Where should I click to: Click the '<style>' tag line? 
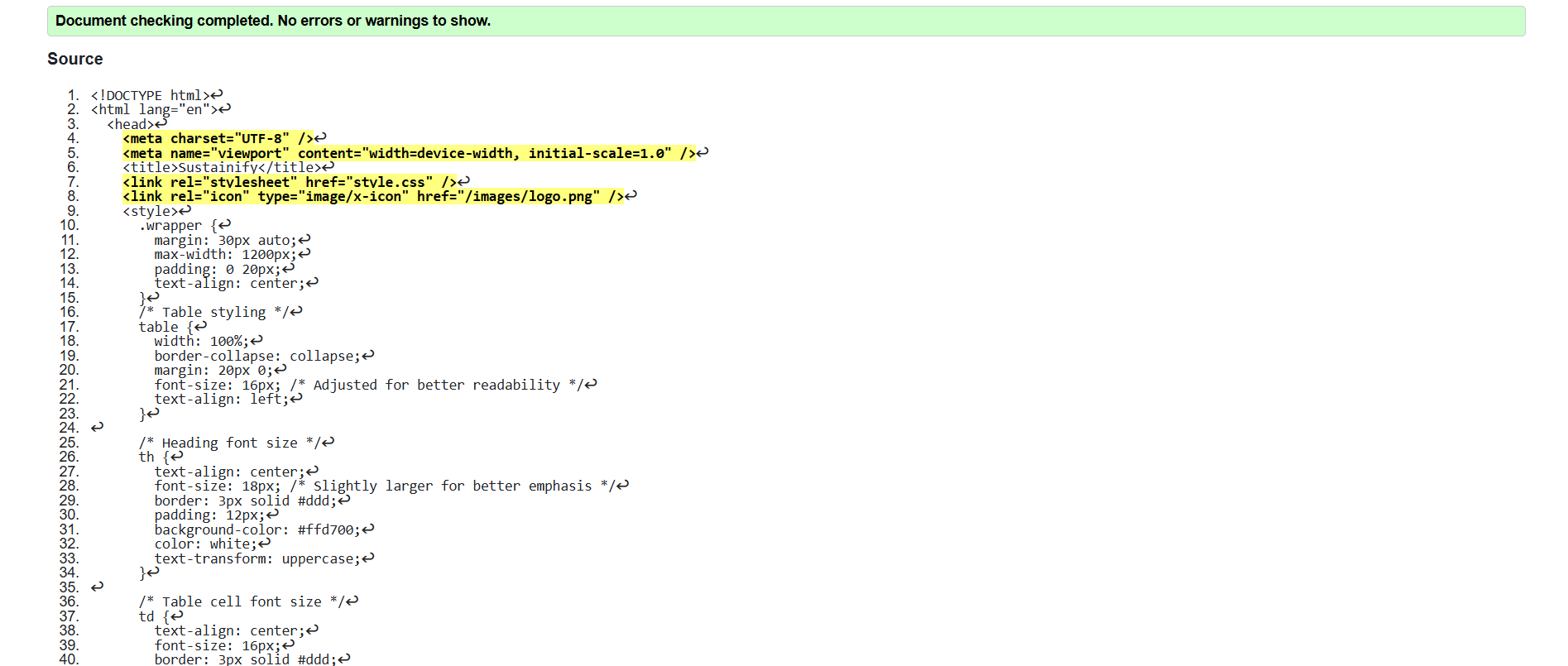[x=156, y=211]
